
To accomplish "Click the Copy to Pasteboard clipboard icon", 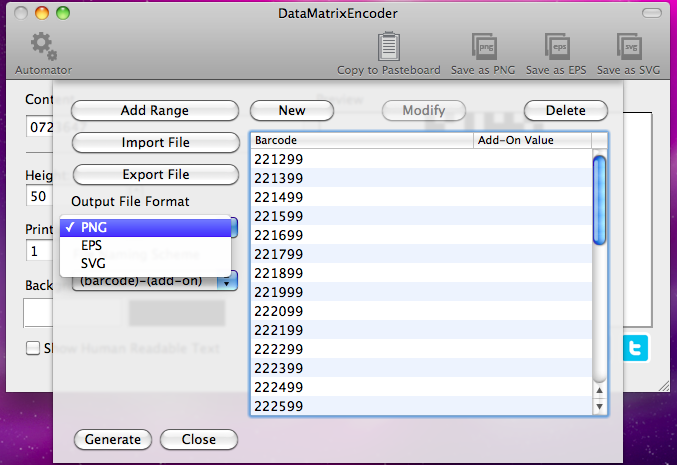I will tap(389, 46).
